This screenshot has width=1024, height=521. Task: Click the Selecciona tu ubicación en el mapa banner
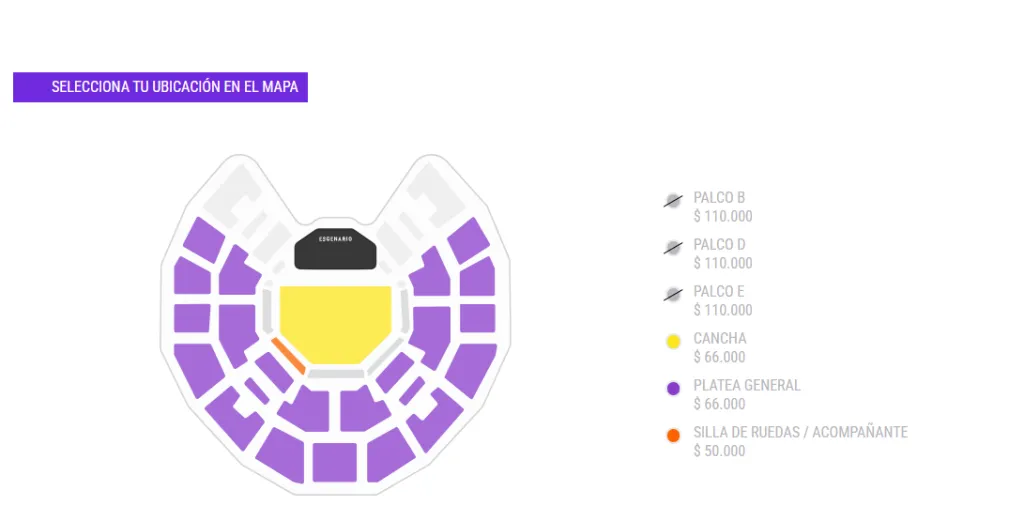tap(160, 87)
